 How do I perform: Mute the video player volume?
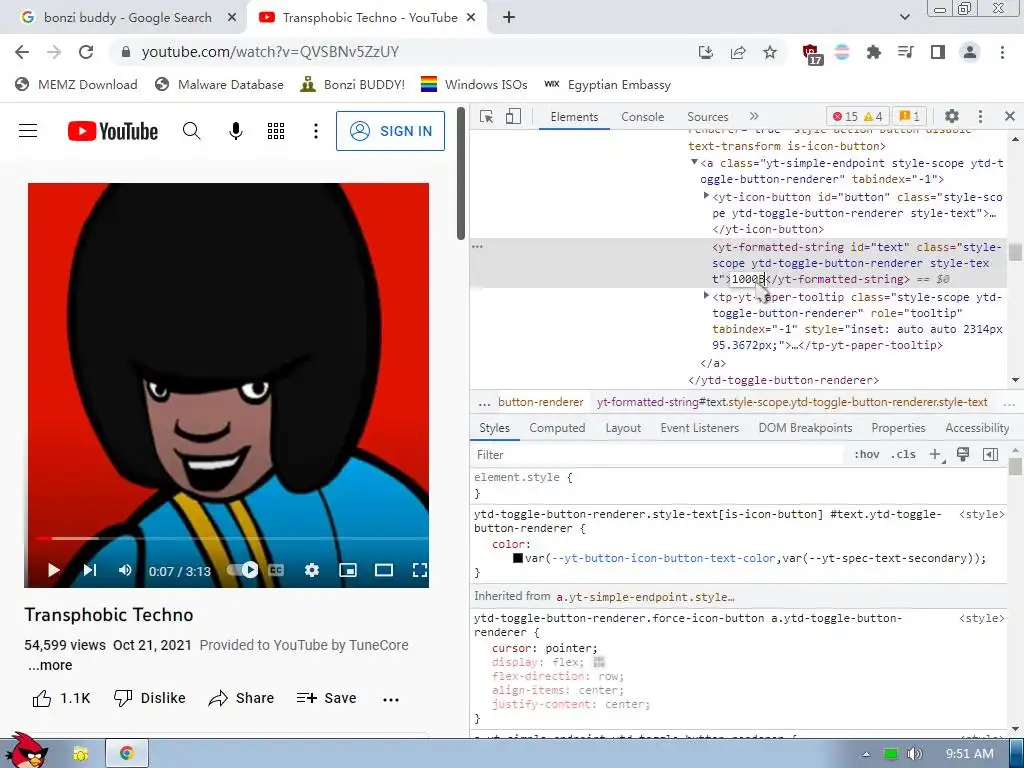coord(125,570)
